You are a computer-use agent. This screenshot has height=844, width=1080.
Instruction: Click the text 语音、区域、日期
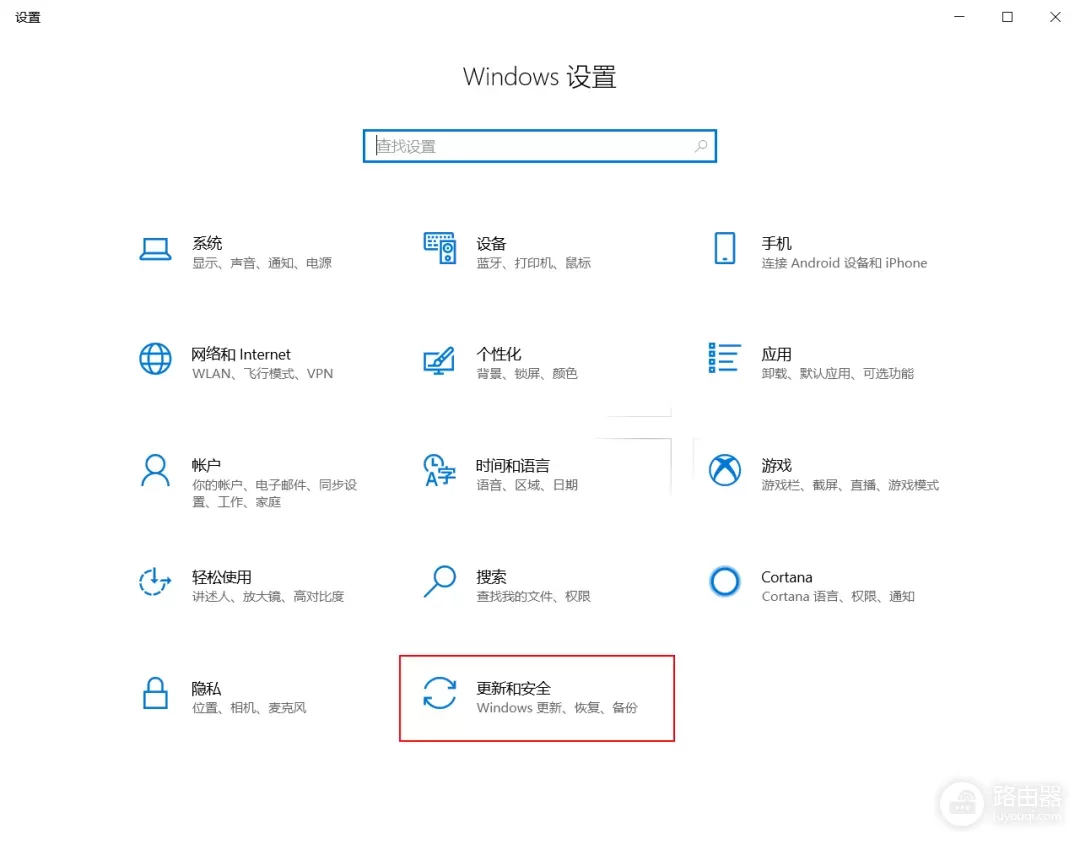click(527, 485)
